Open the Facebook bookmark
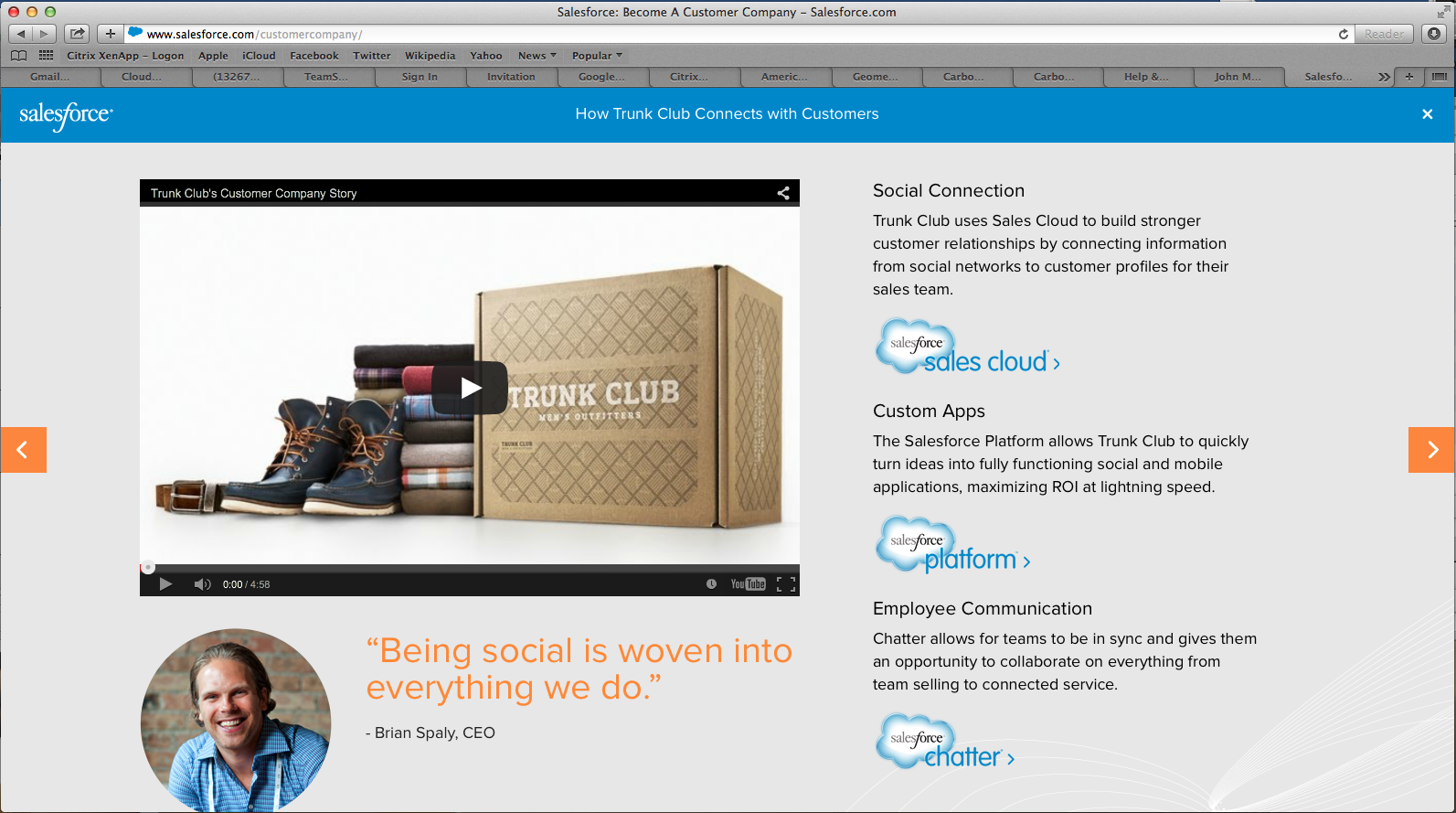Viewport: 1456px width, 813px height. (x=314, y=56)
